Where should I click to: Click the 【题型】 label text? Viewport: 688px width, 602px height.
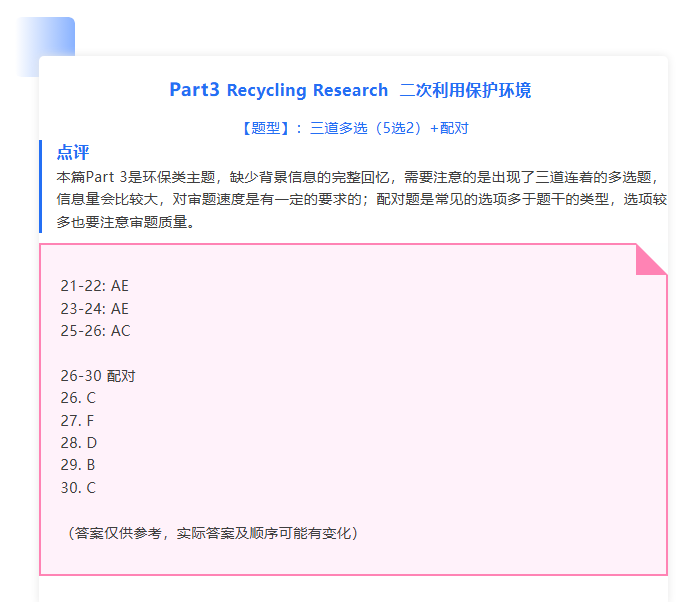[266, 128]
